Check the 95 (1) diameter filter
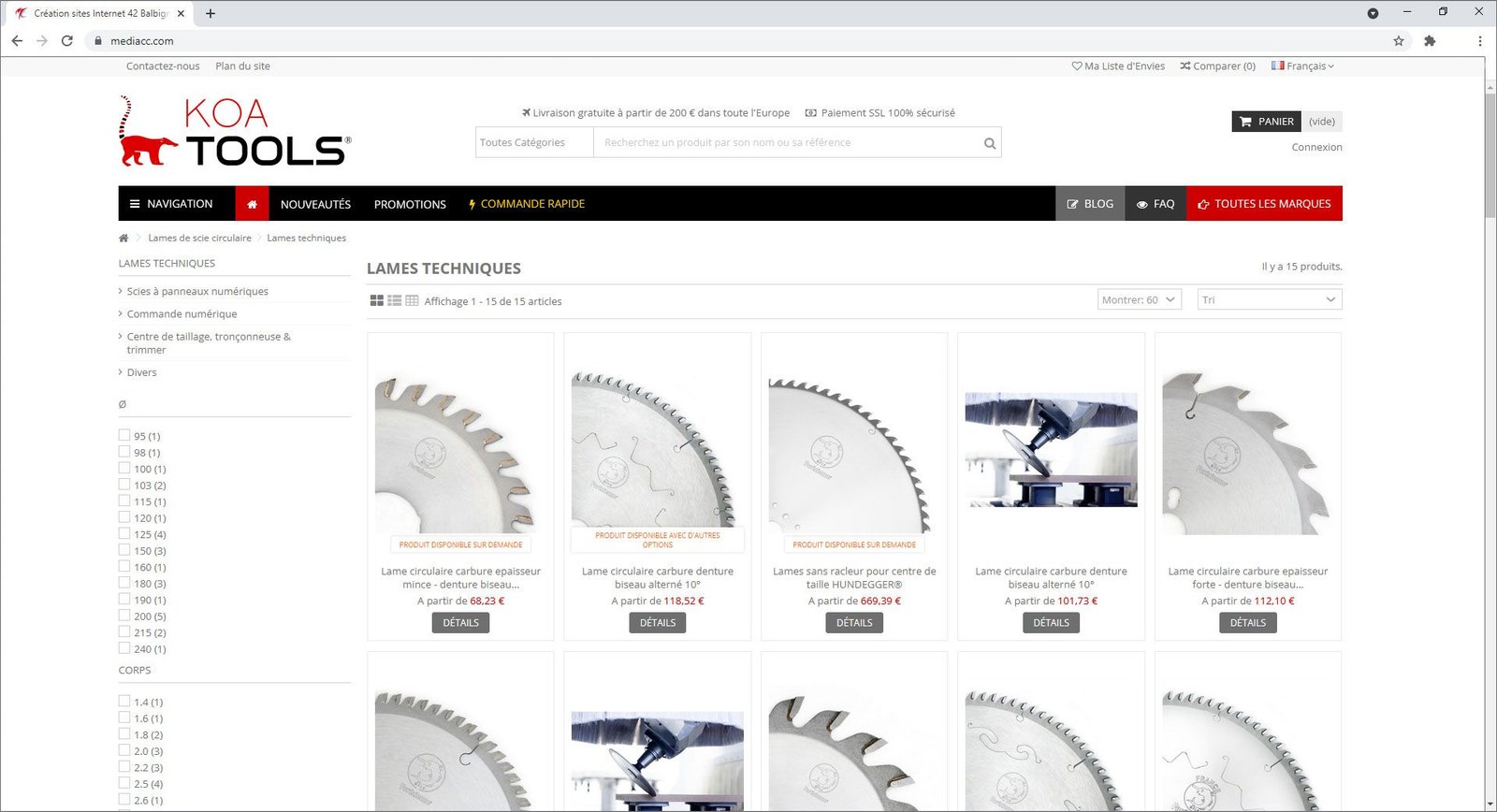The height and width of the screenshot is (812, 1497). tap(124, 435)
